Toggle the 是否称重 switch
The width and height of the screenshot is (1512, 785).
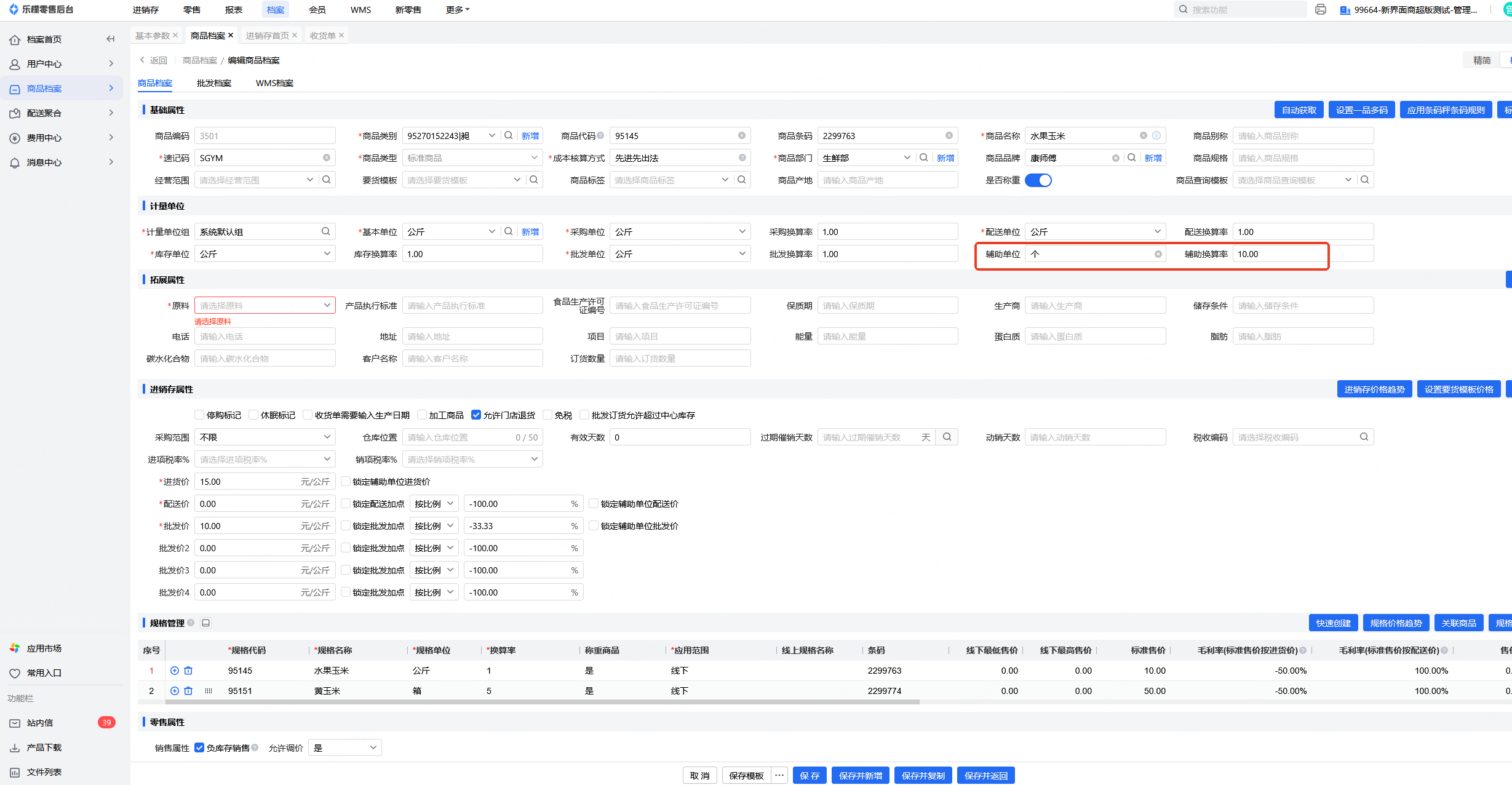point(1038,180)
